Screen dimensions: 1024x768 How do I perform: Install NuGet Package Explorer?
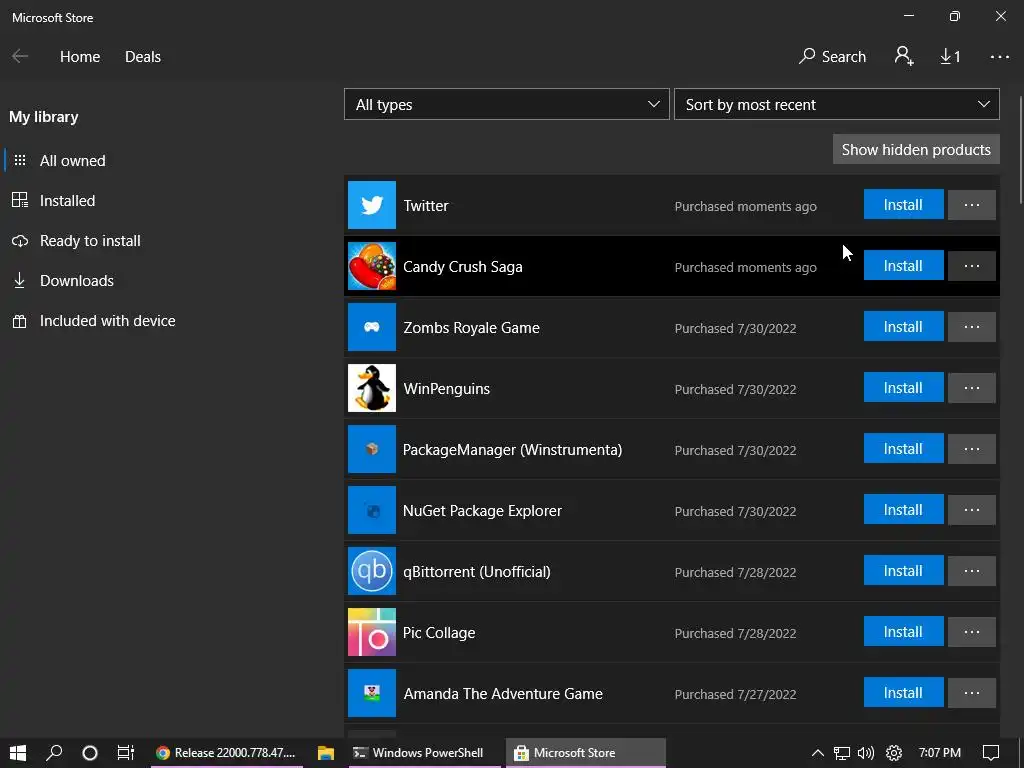click(x=903, y=510)
